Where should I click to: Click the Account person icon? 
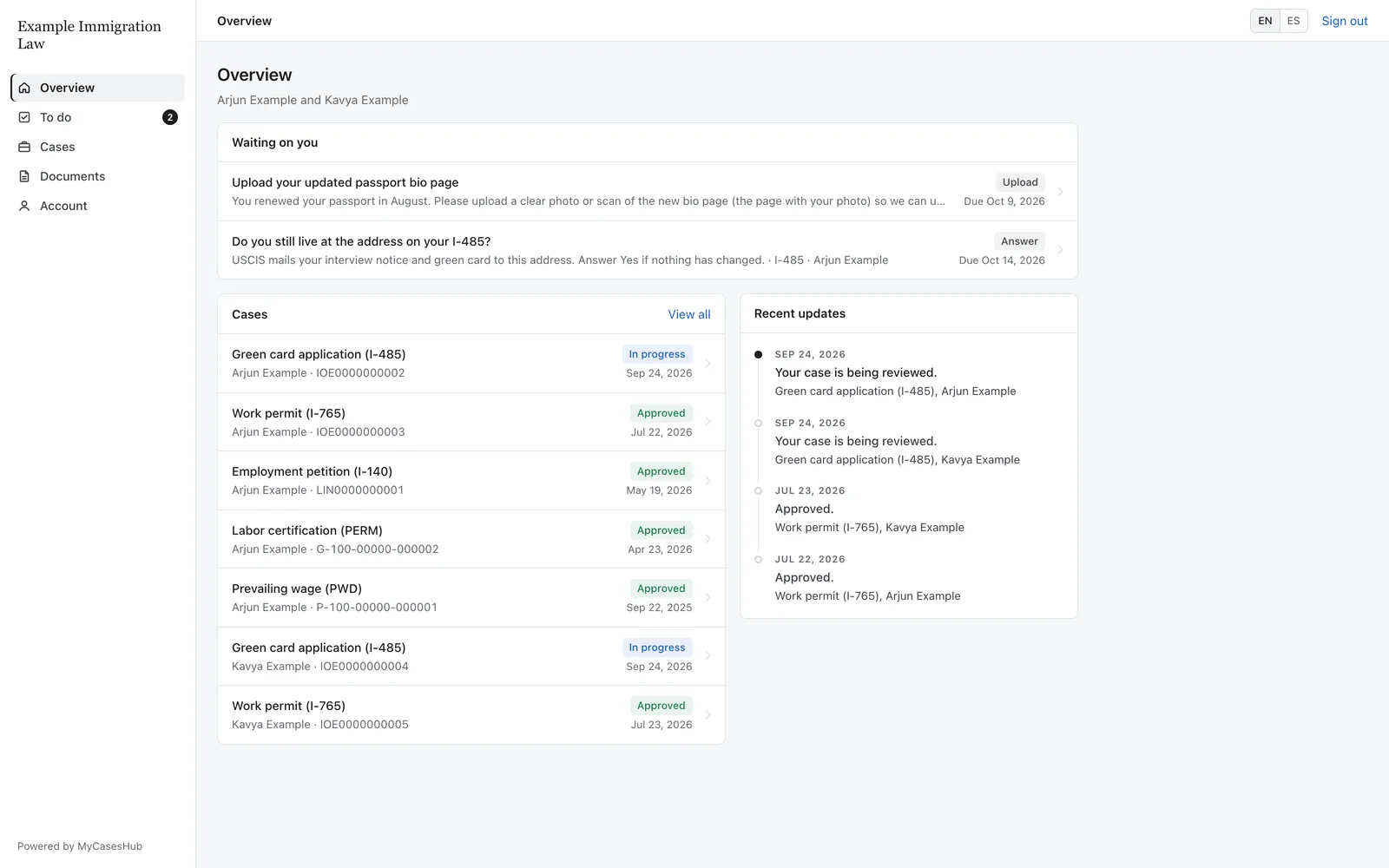click(x=24, y=206)
